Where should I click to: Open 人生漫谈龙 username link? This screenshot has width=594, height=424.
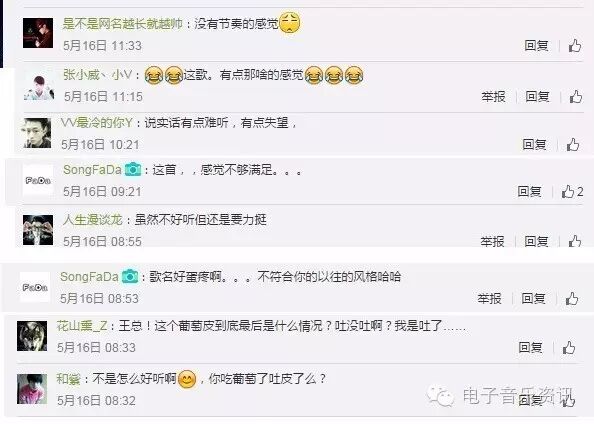pyautogui.click(x=93, y=219)
